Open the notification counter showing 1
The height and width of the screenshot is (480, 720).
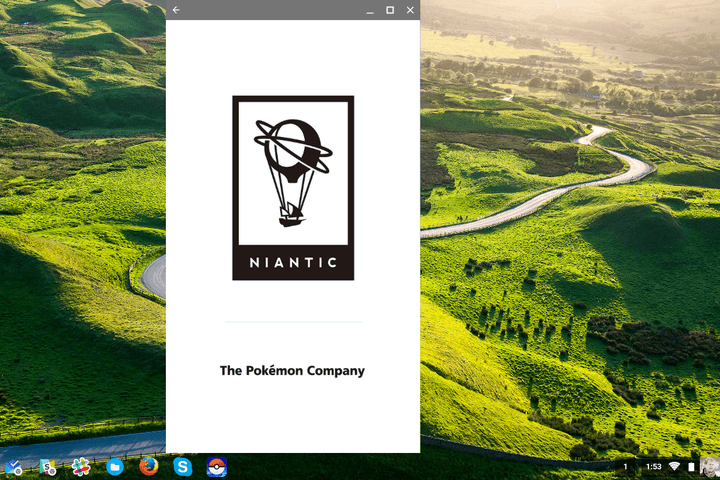click(x=625, y=467)
